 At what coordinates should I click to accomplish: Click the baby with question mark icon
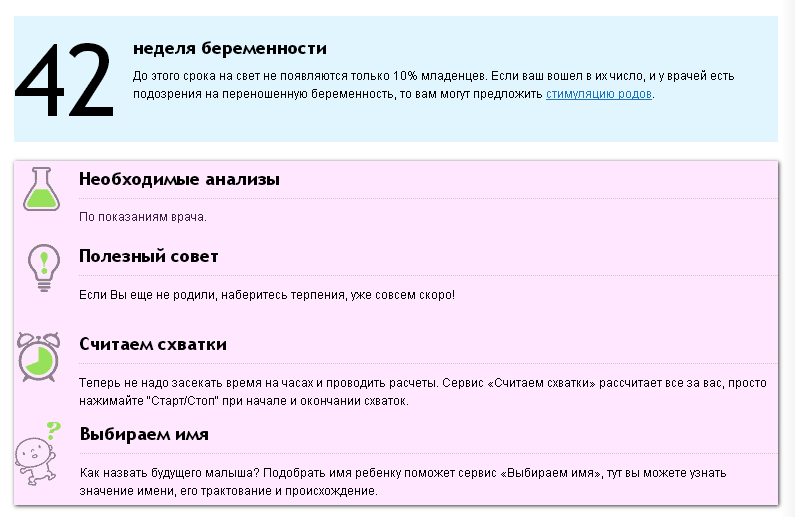point(38,455)
